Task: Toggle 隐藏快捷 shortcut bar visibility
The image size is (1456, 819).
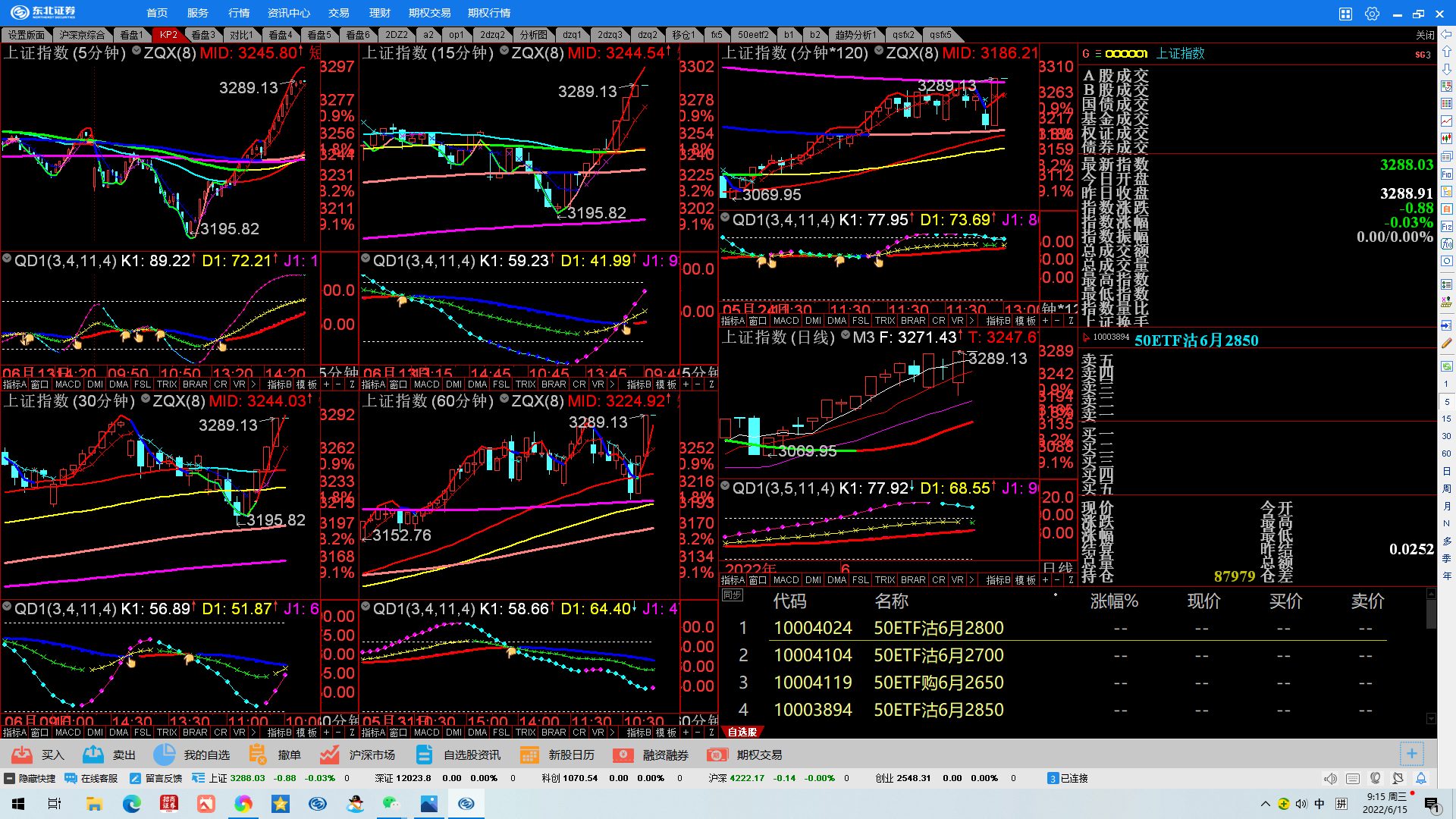Action: 30,778
